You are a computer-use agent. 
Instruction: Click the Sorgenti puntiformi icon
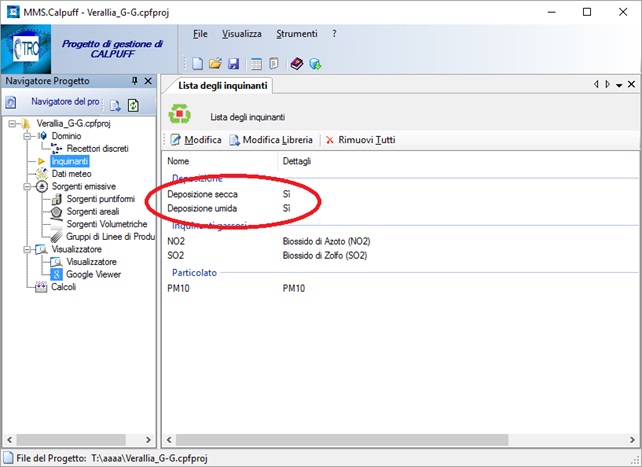[x=57, y=199]
